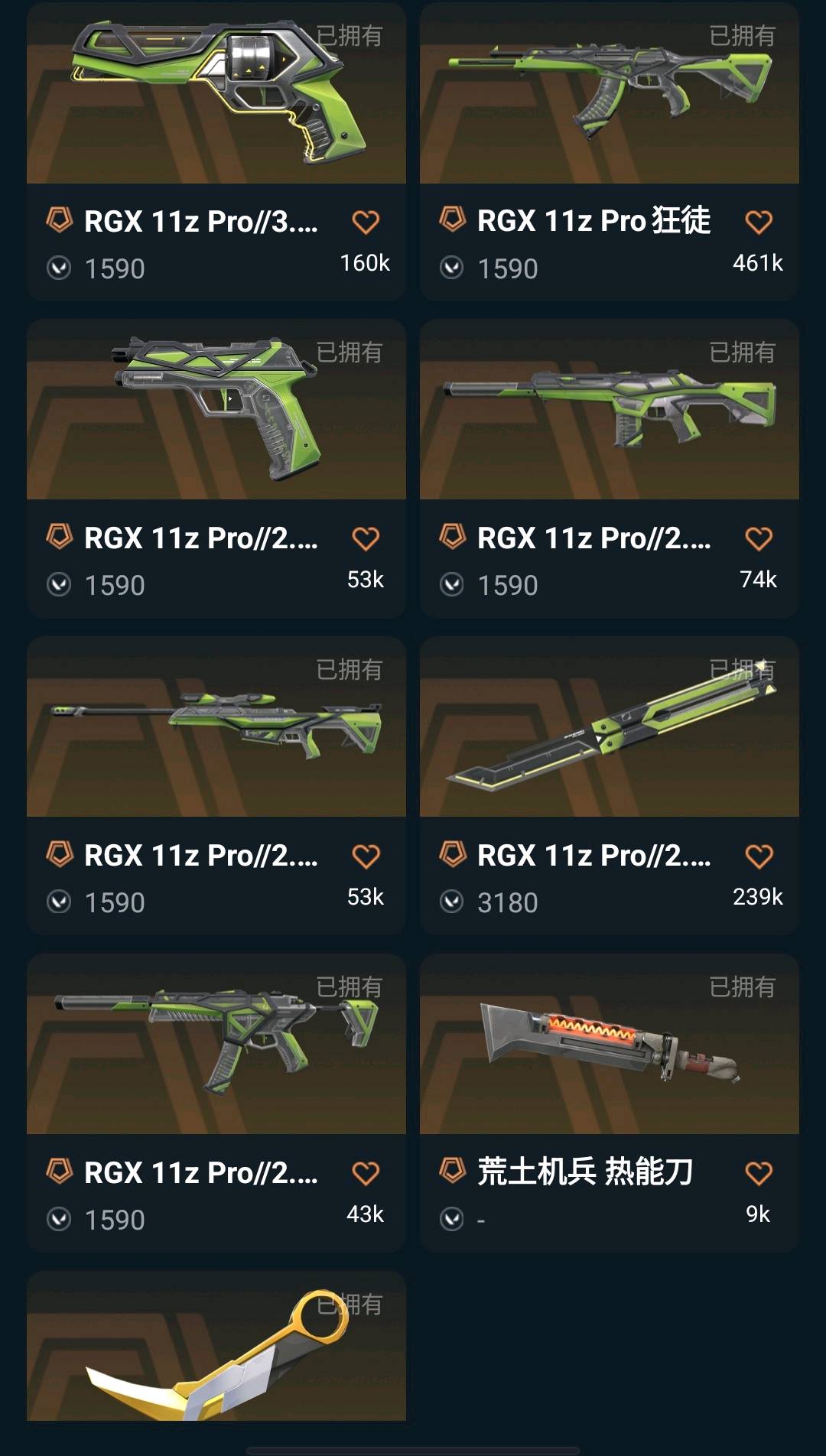
Task: Like the RGX 11z Pro blade priced 3180
Action: click(759, 856)
